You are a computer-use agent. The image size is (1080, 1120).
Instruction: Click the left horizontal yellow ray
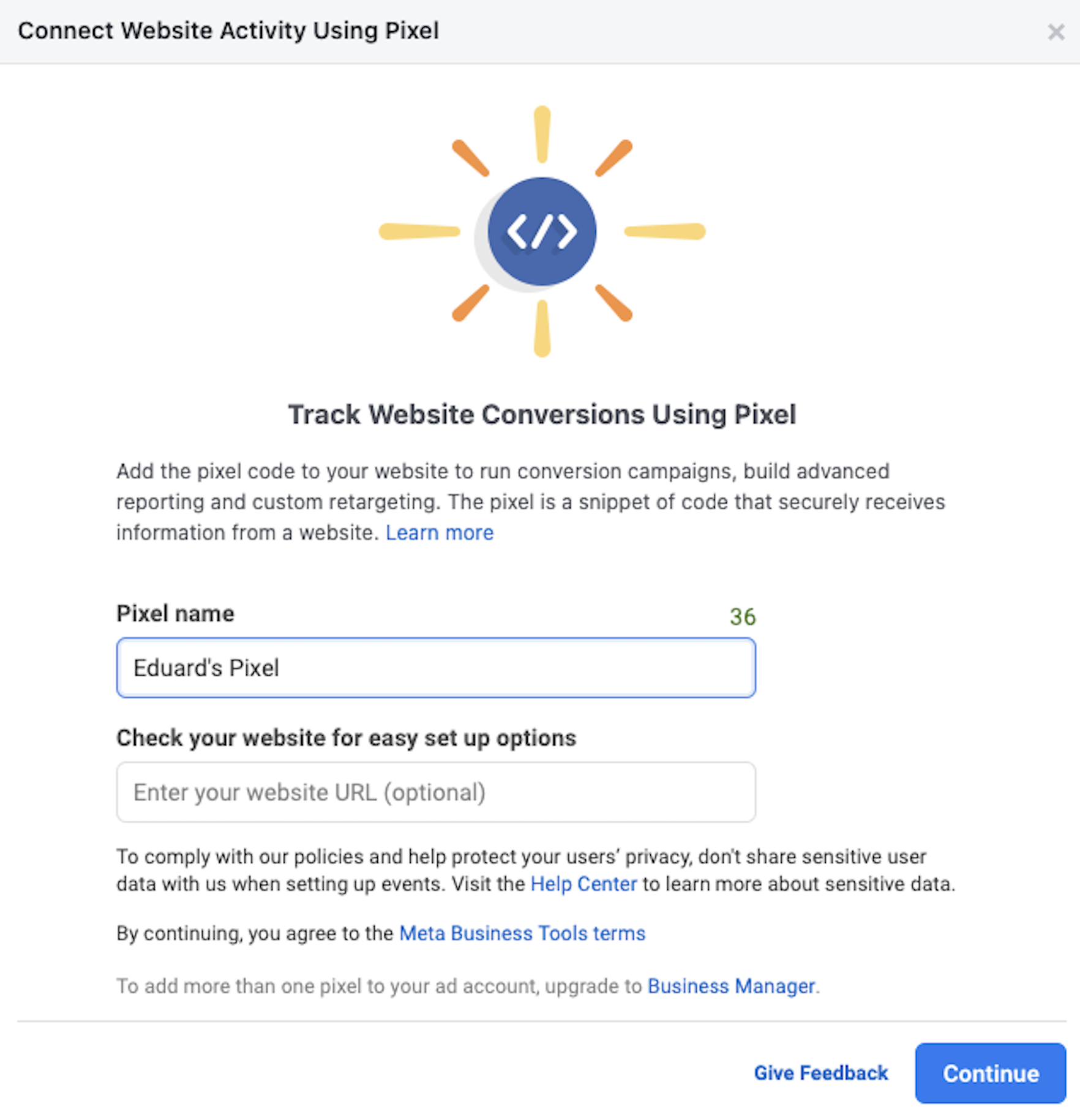tap(419, 231)
